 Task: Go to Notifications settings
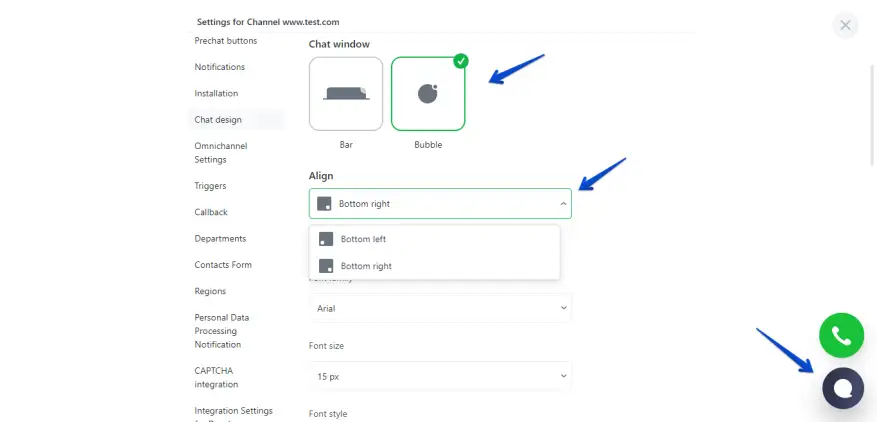[219, 67]
